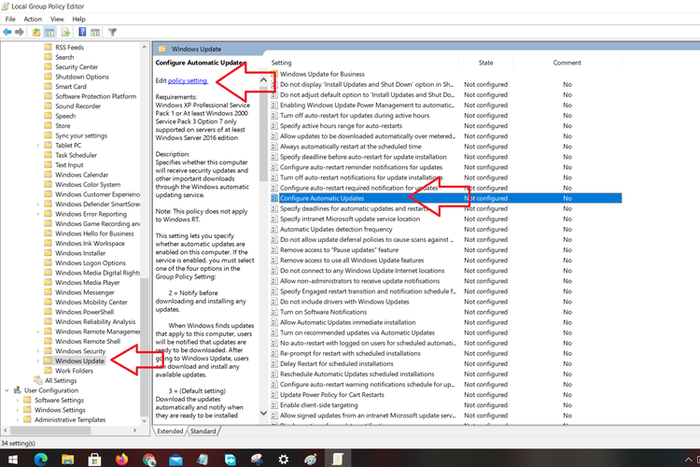Screen dimensions: 700x467
Task: Select the Work Folders tree item
Action: (74, 371)
